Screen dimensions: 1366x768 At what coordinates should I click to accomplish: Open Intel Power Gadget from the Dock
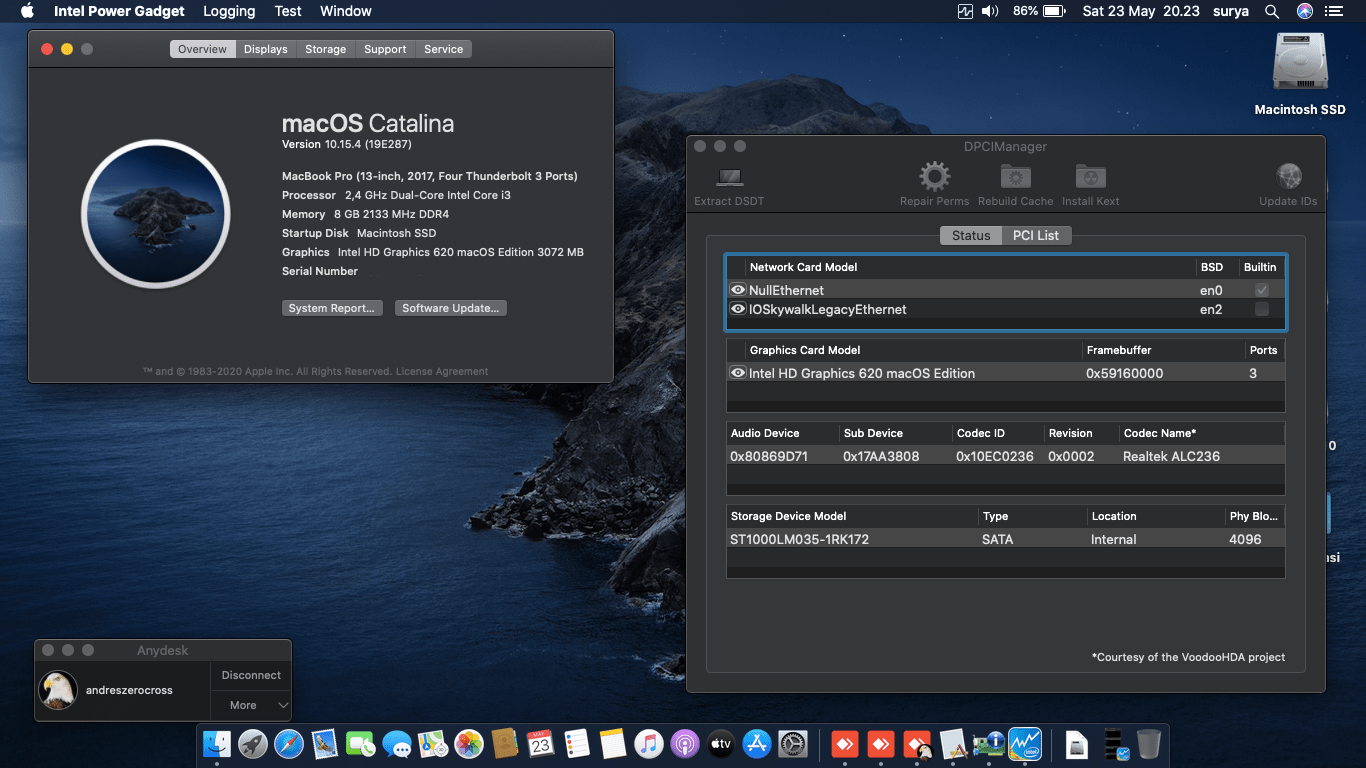[1026, 744]
